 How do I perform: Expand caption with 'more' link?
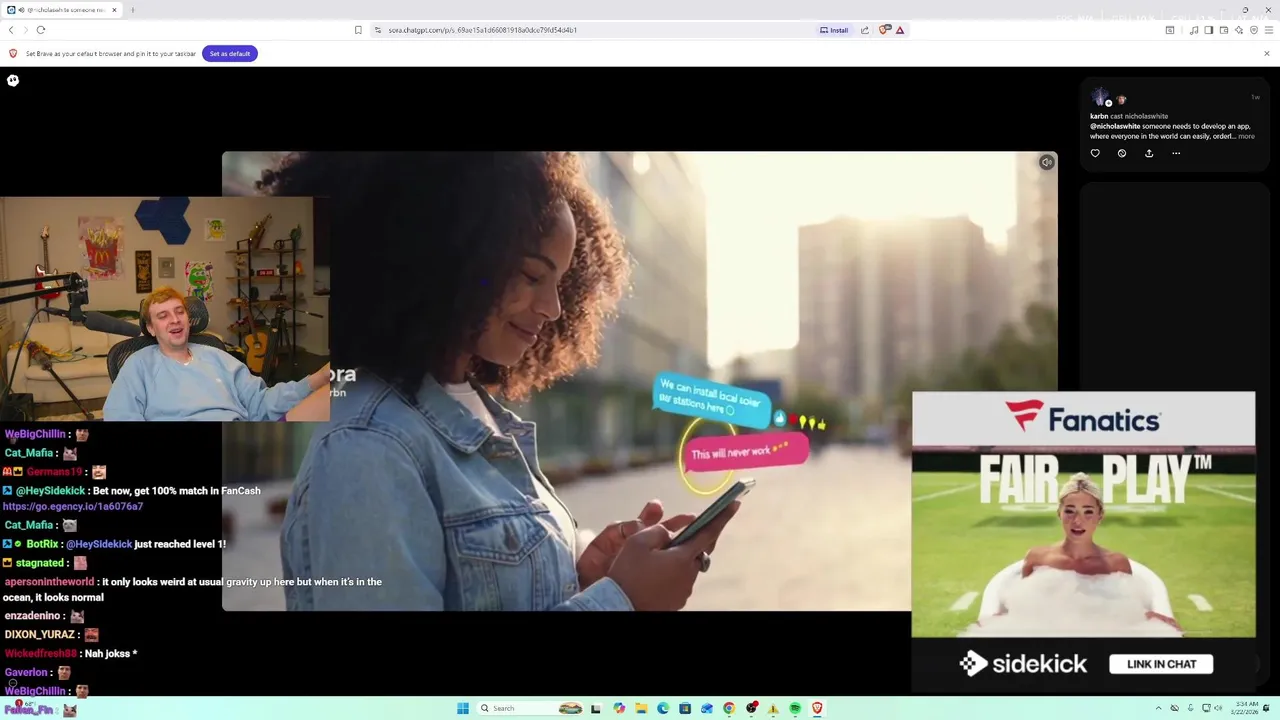[x=1246, y=136]
